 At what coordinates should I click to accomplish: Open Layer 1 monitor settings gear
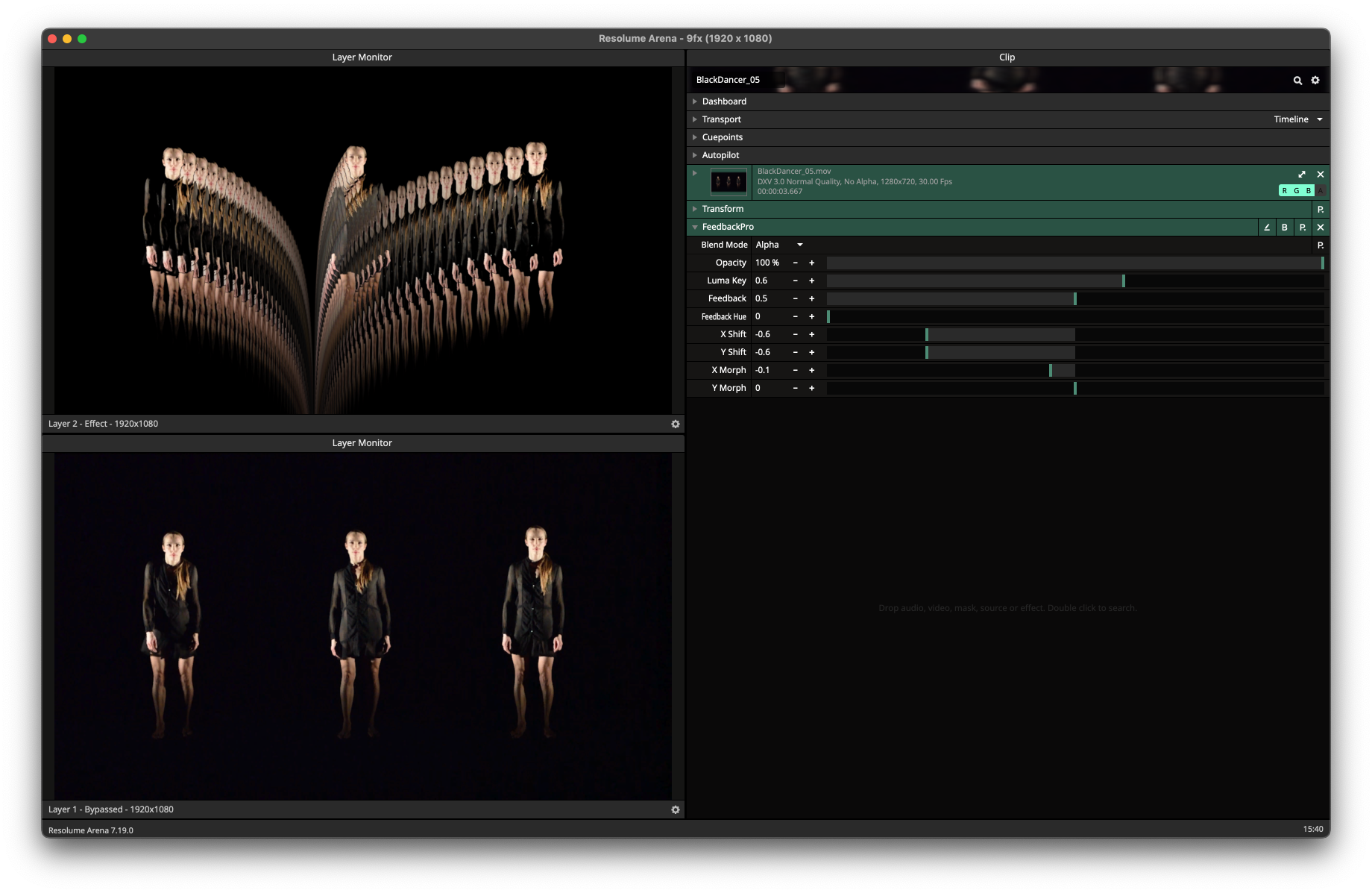676,810
